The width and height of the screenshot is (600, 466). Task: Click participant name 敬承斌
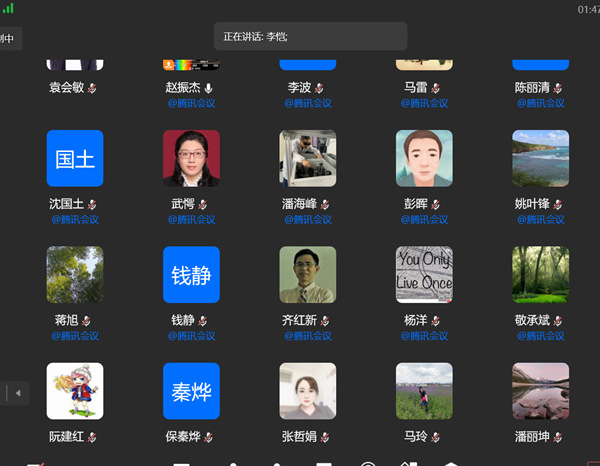(x=533, y=321)
